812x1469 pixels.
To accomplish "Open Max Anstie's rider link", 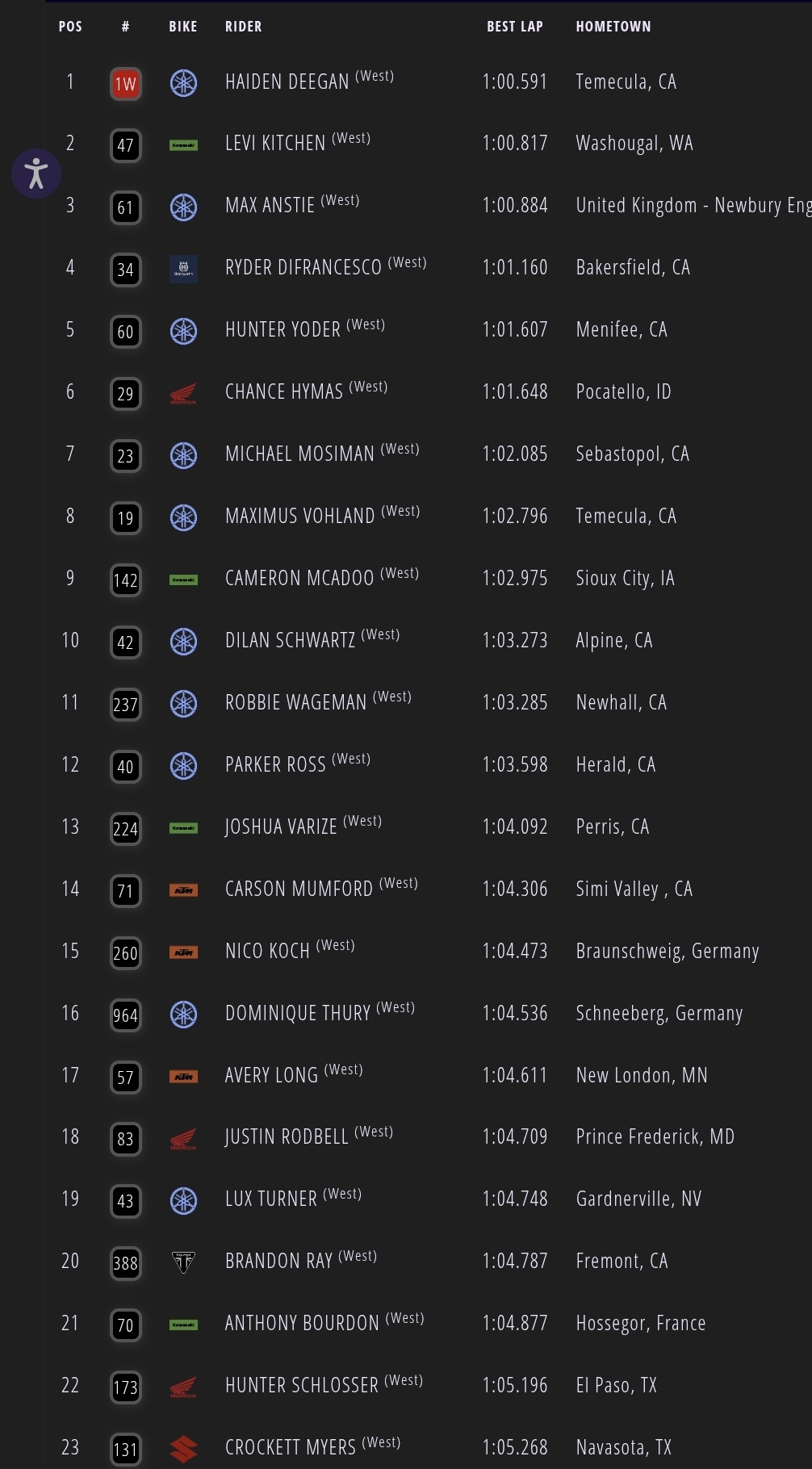I will tap(270, 206).
